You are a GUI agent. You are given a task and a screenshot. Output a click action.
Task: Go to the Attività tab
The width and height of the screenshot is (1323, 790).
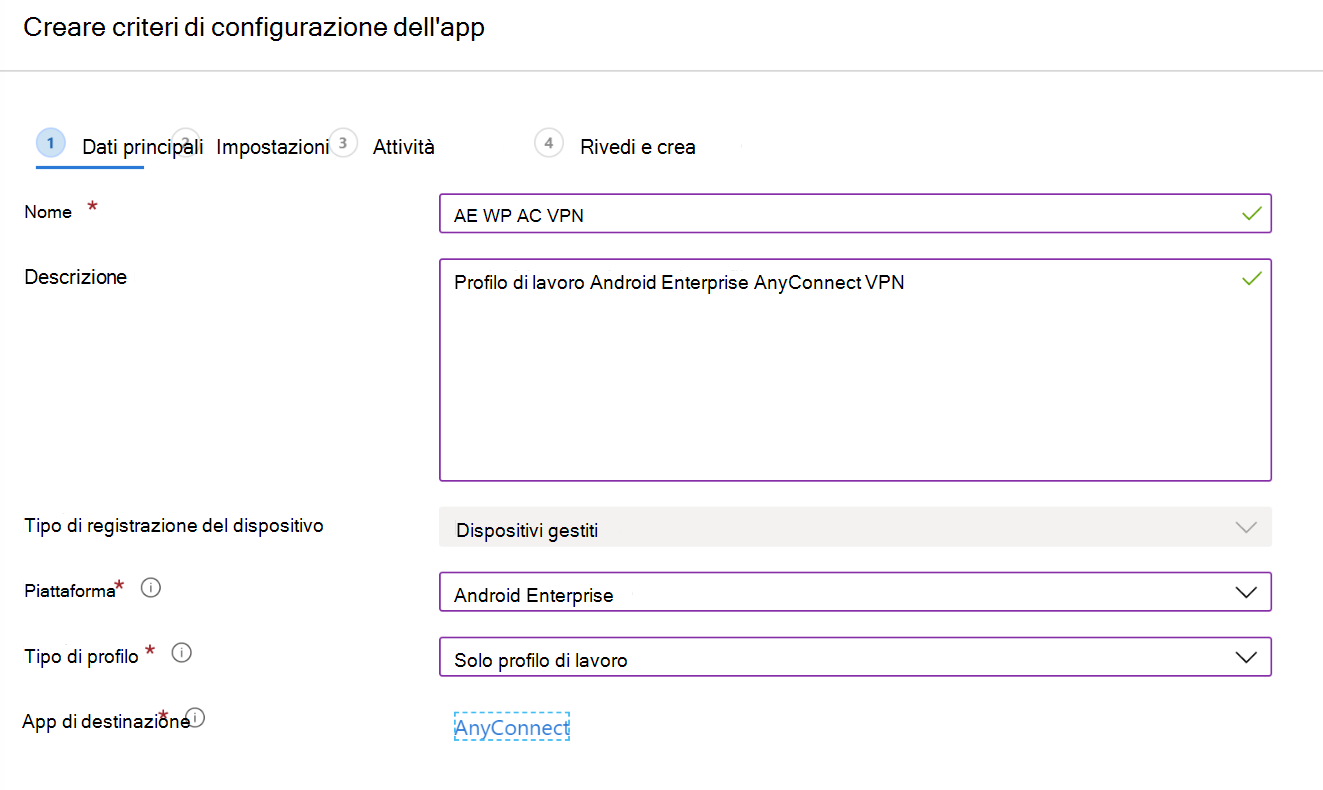404,147
